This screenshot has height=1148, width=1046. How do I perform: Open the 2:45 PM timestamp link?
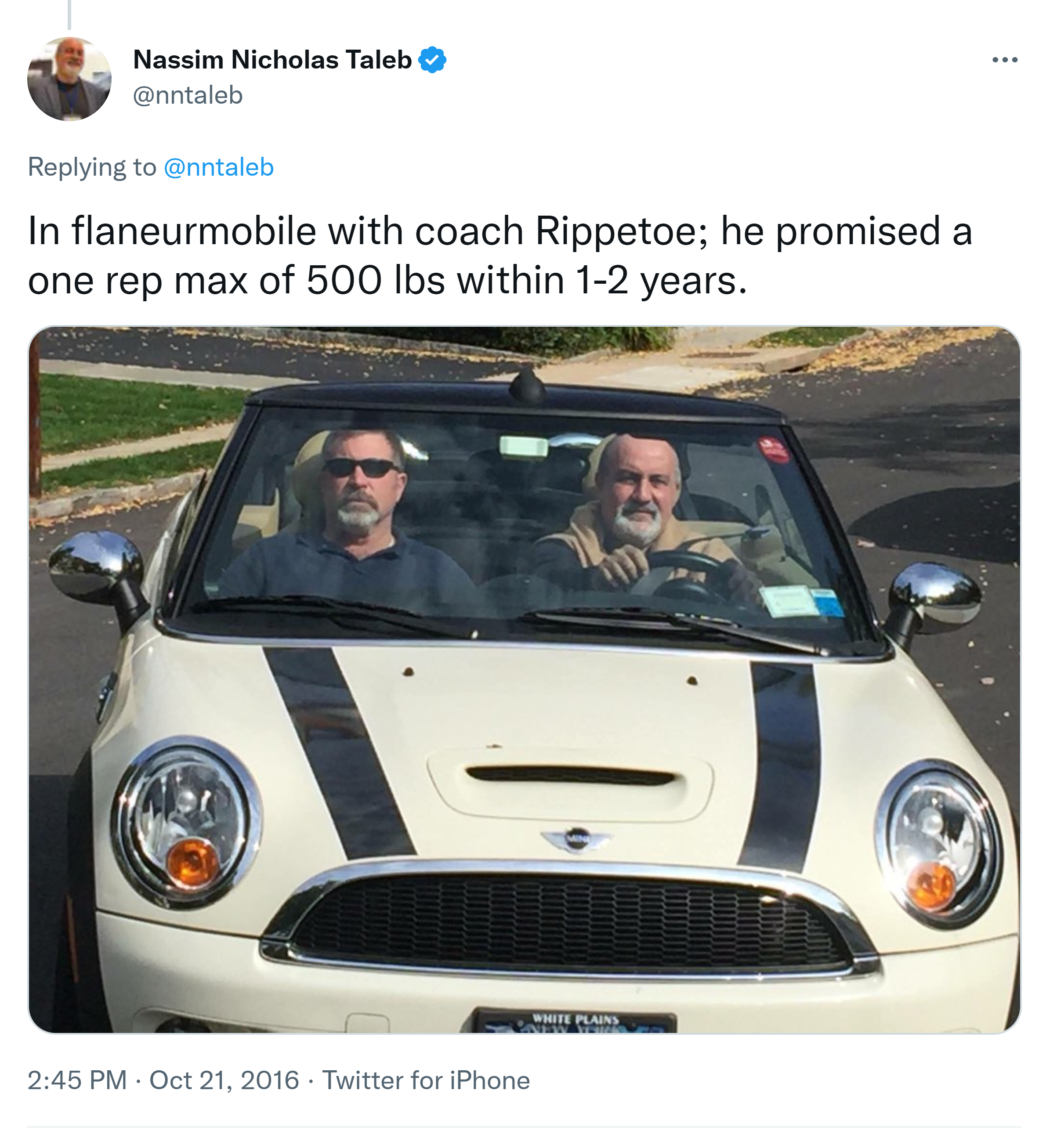pos(77,1080)
